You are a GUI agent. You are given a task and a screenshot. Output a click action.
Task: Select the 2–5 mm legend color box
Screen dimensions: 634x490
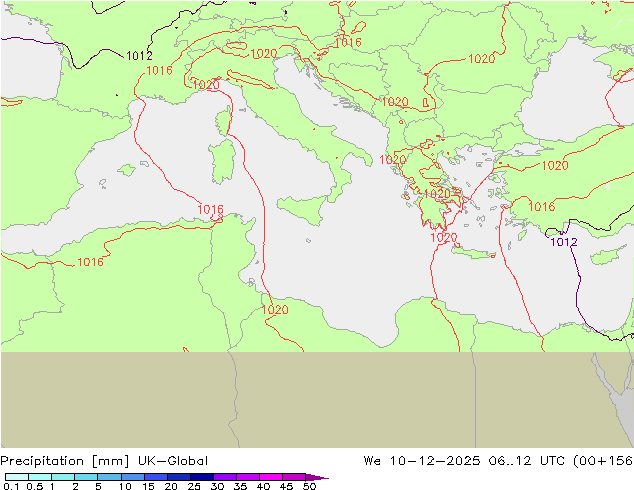86,477
